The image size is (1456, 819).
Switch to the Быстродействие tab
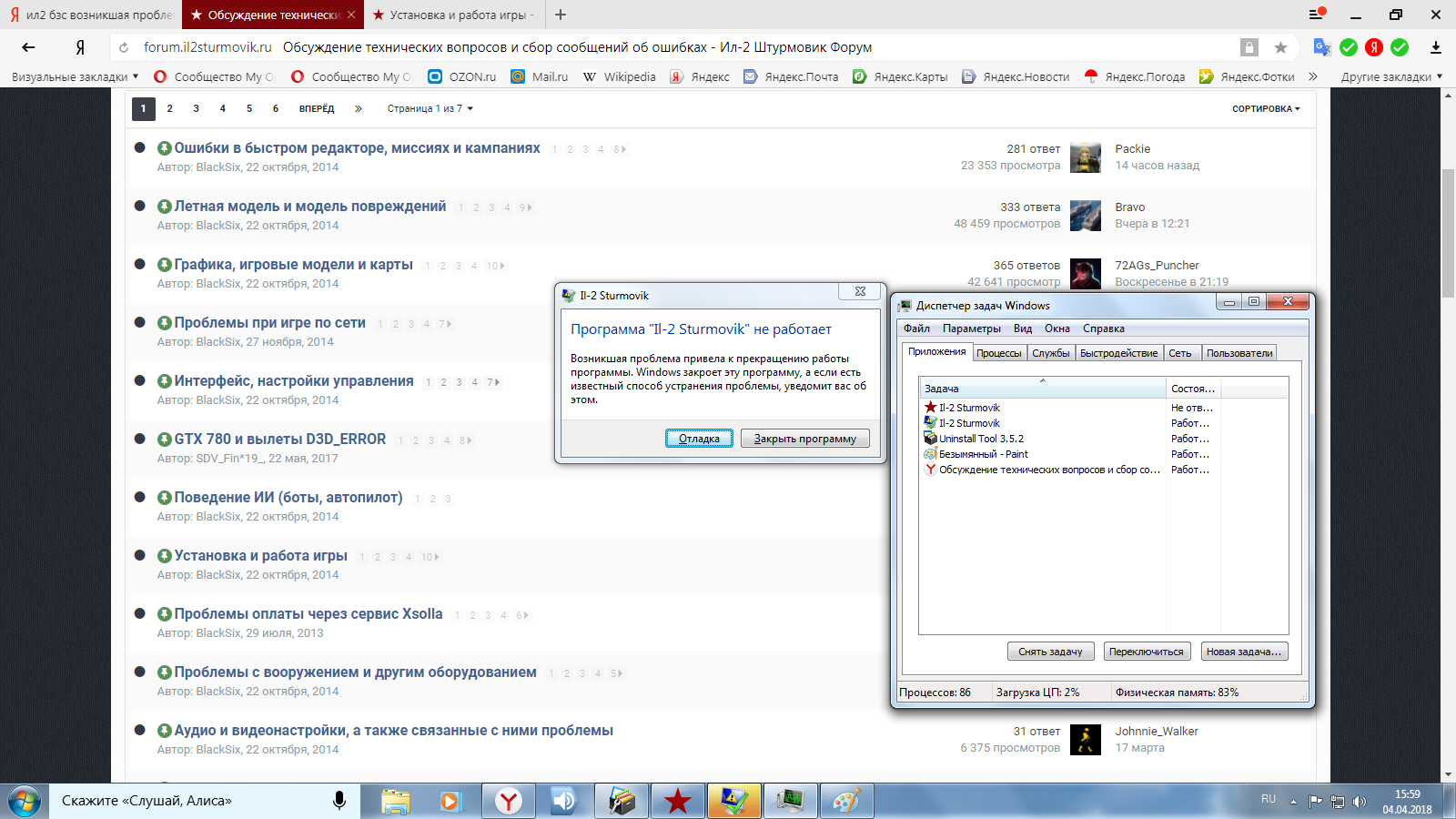click(1118, 353)
